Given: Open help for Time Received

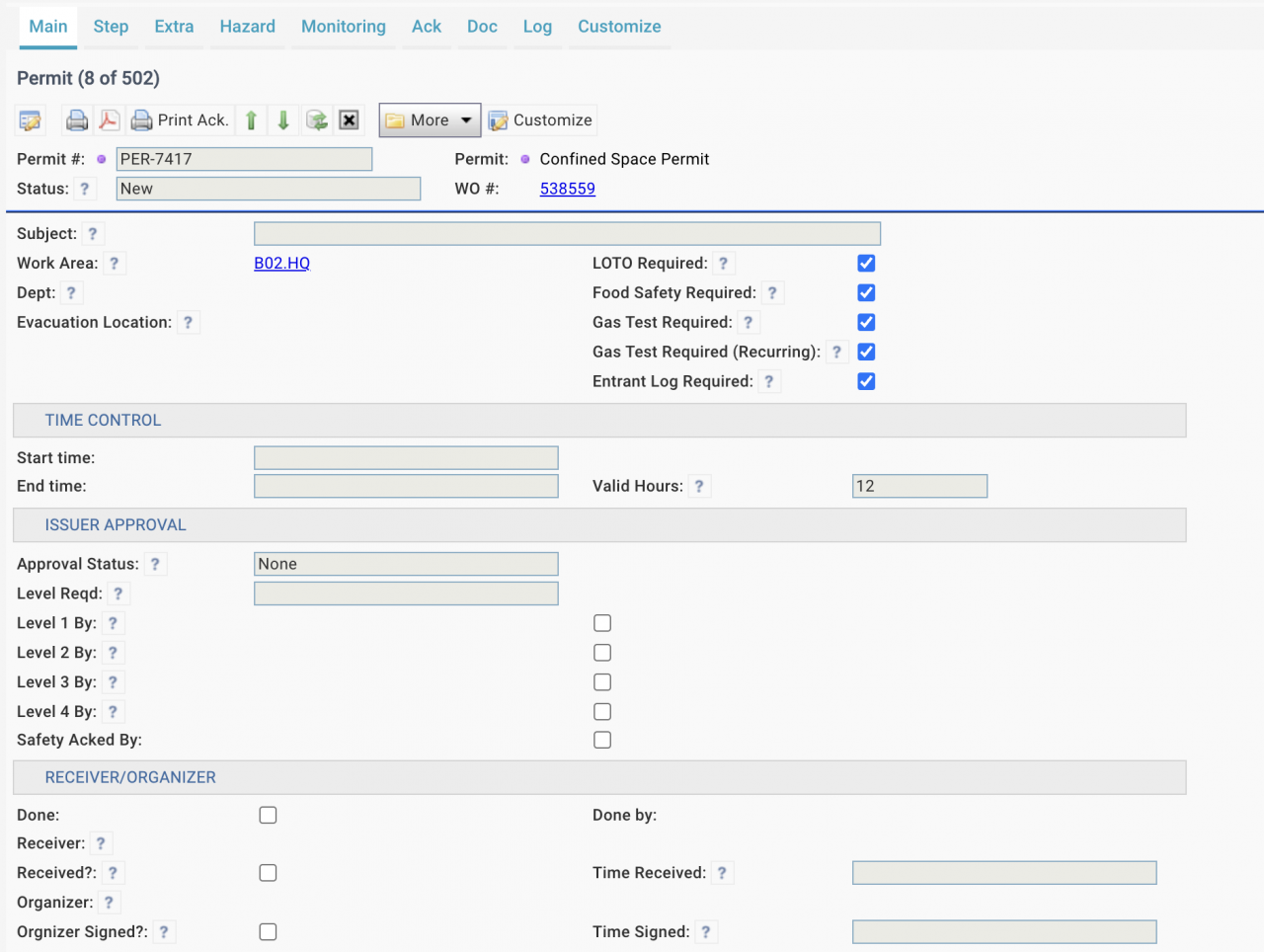Looking at the screenshot, I should click(722, 873).
